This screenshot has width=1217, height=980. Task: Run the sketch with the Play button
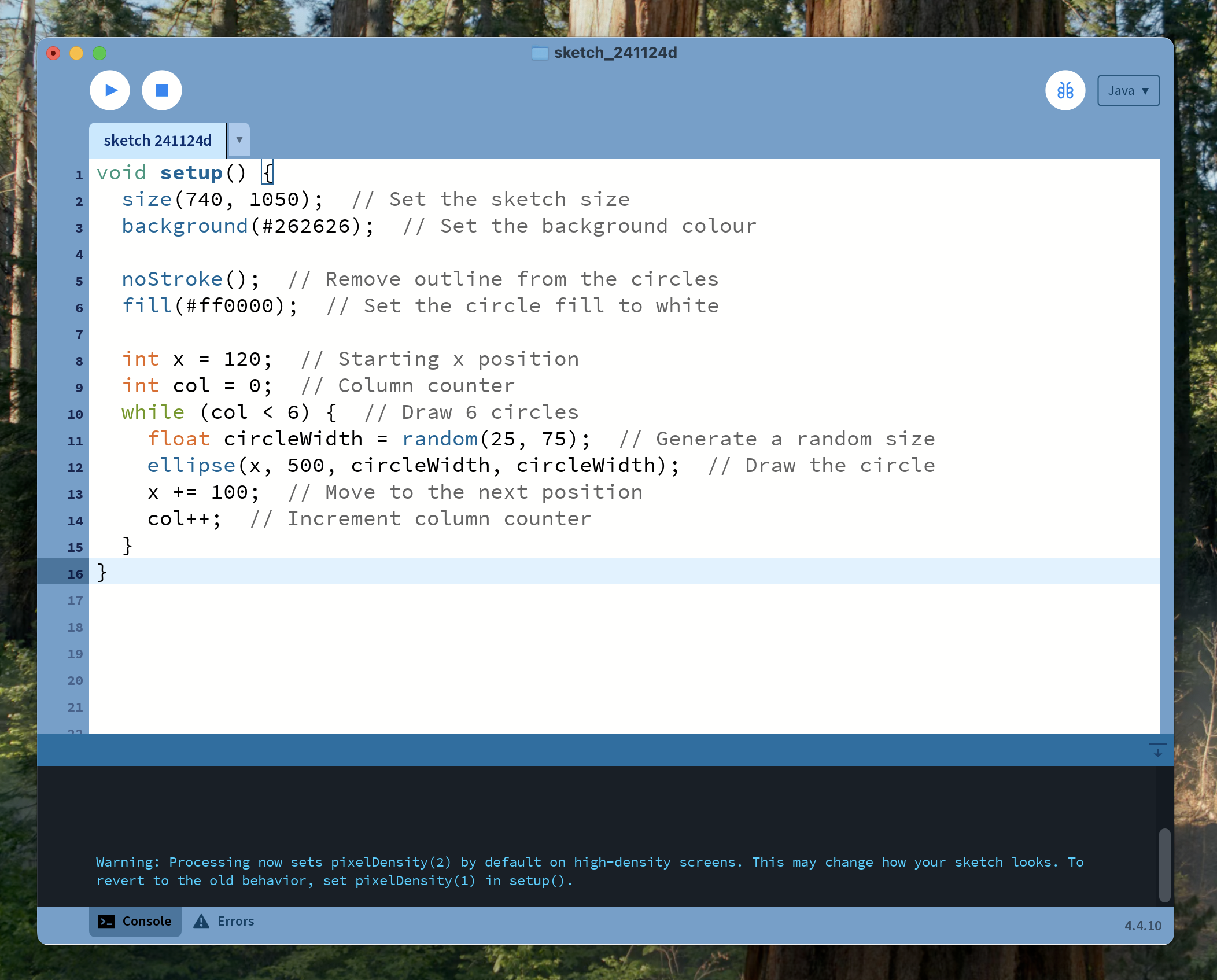click(110, 90)
